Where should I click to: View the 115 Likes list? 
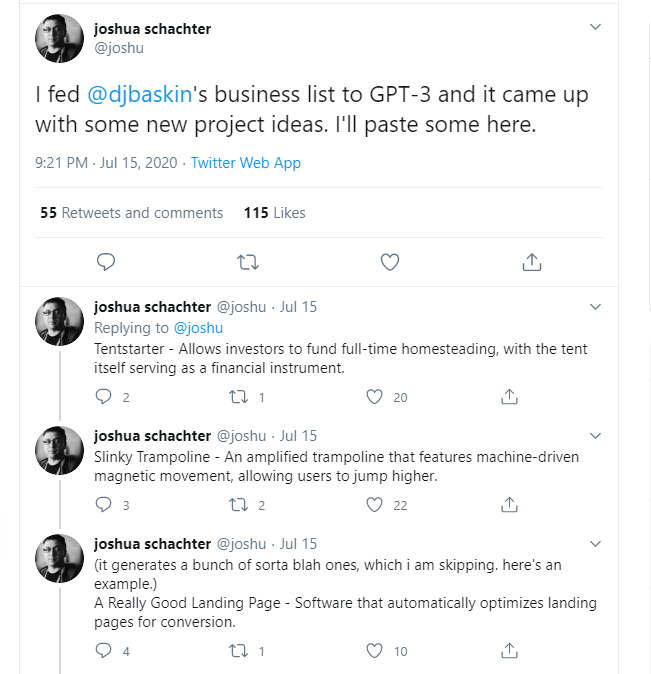(274, 213)
